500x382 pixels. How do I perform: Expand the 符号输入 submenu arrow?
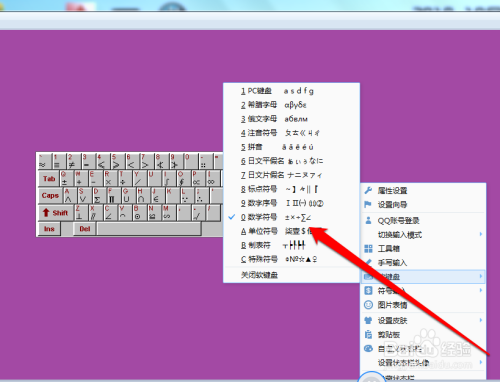coord(481,290)
